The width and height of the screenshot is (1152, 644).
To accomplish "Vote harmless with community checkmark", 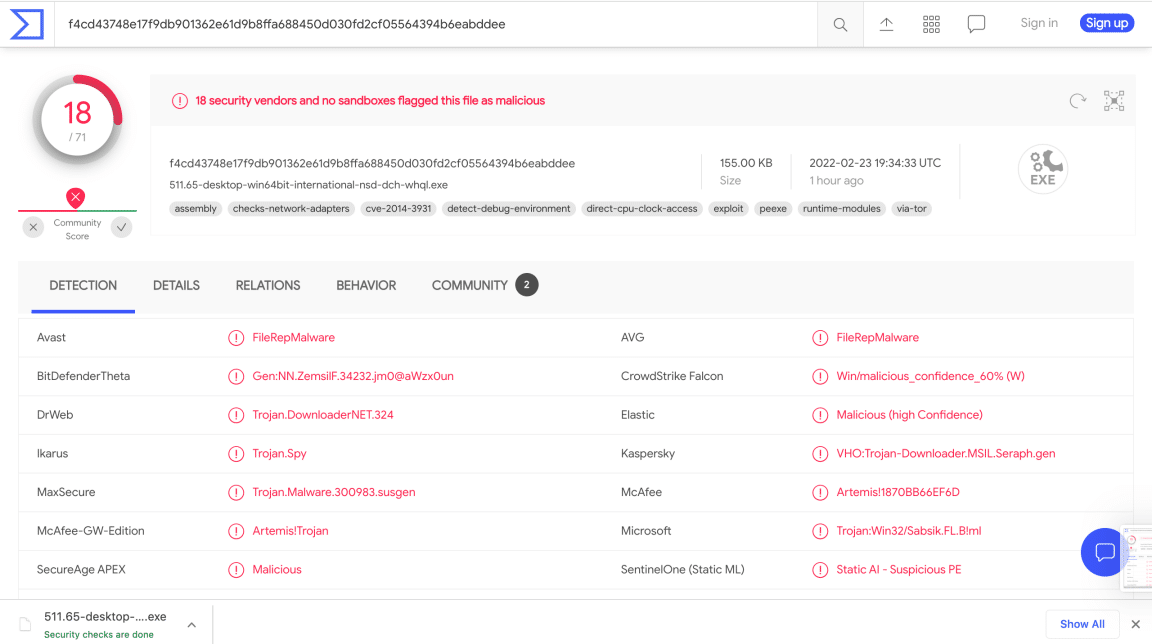I will coord(122,227).
